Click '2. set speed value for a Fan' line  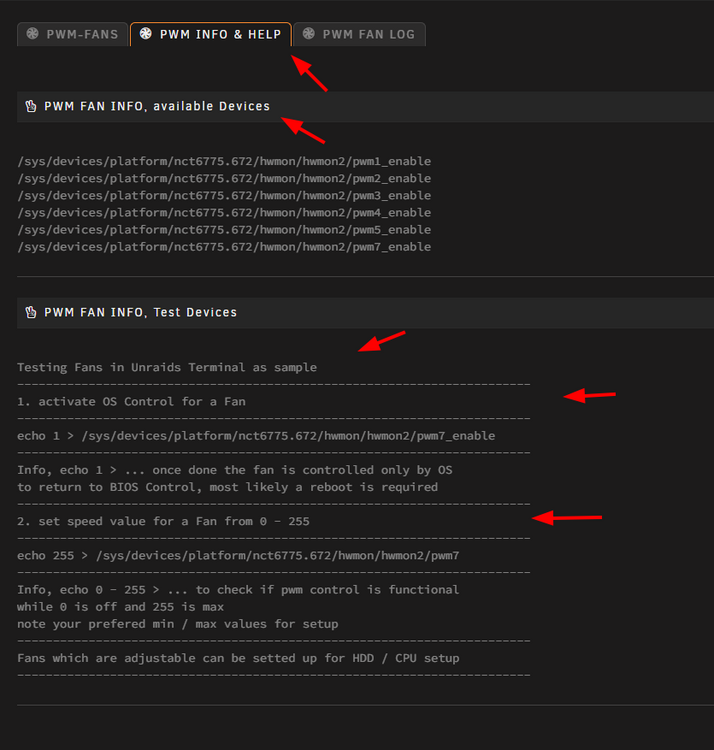tap(164, 521)
